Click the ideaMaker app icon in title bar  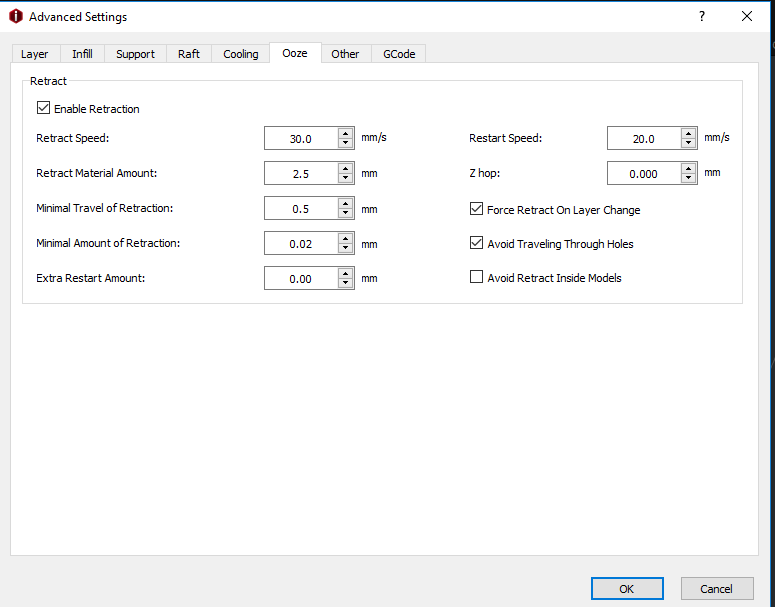[x=15, y=17]
